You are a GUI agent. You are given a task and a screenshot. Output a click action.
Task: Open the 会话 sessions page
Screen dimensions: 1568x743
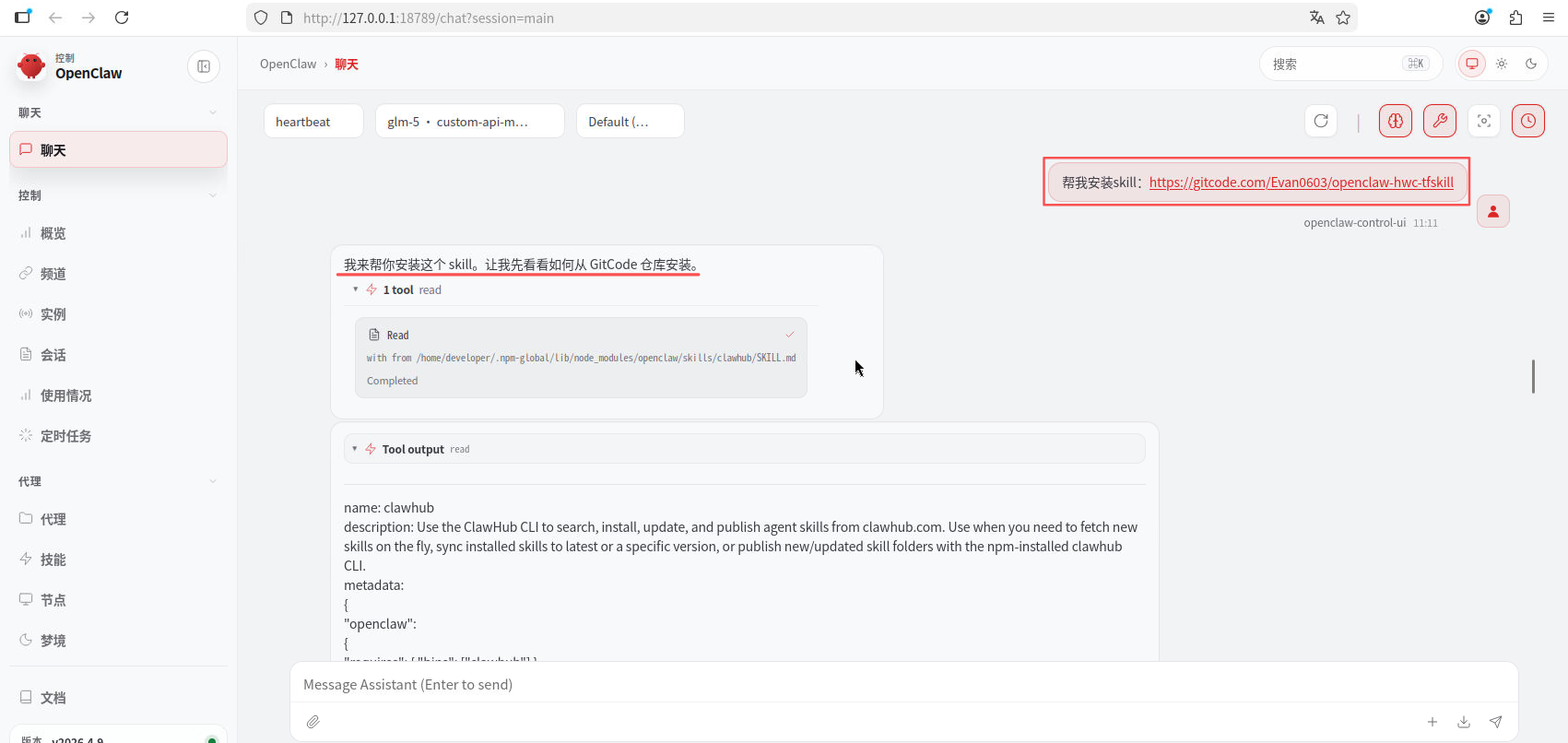pyautogui.click(x=118, y=355)
